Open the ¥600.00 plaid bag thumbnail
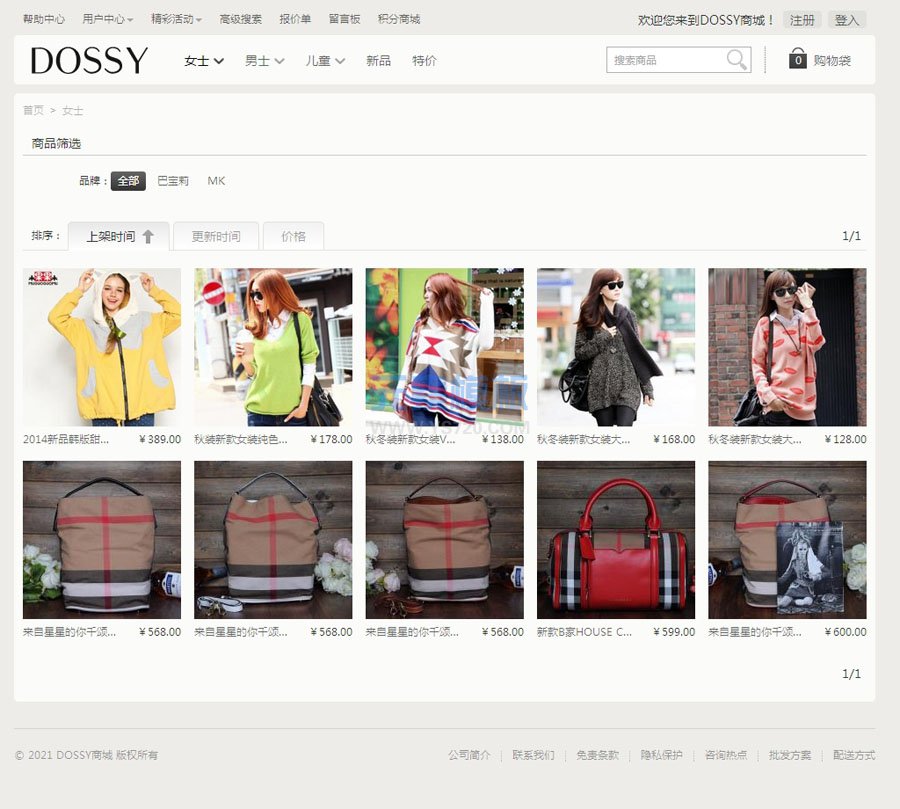 [x=788, y=540]
